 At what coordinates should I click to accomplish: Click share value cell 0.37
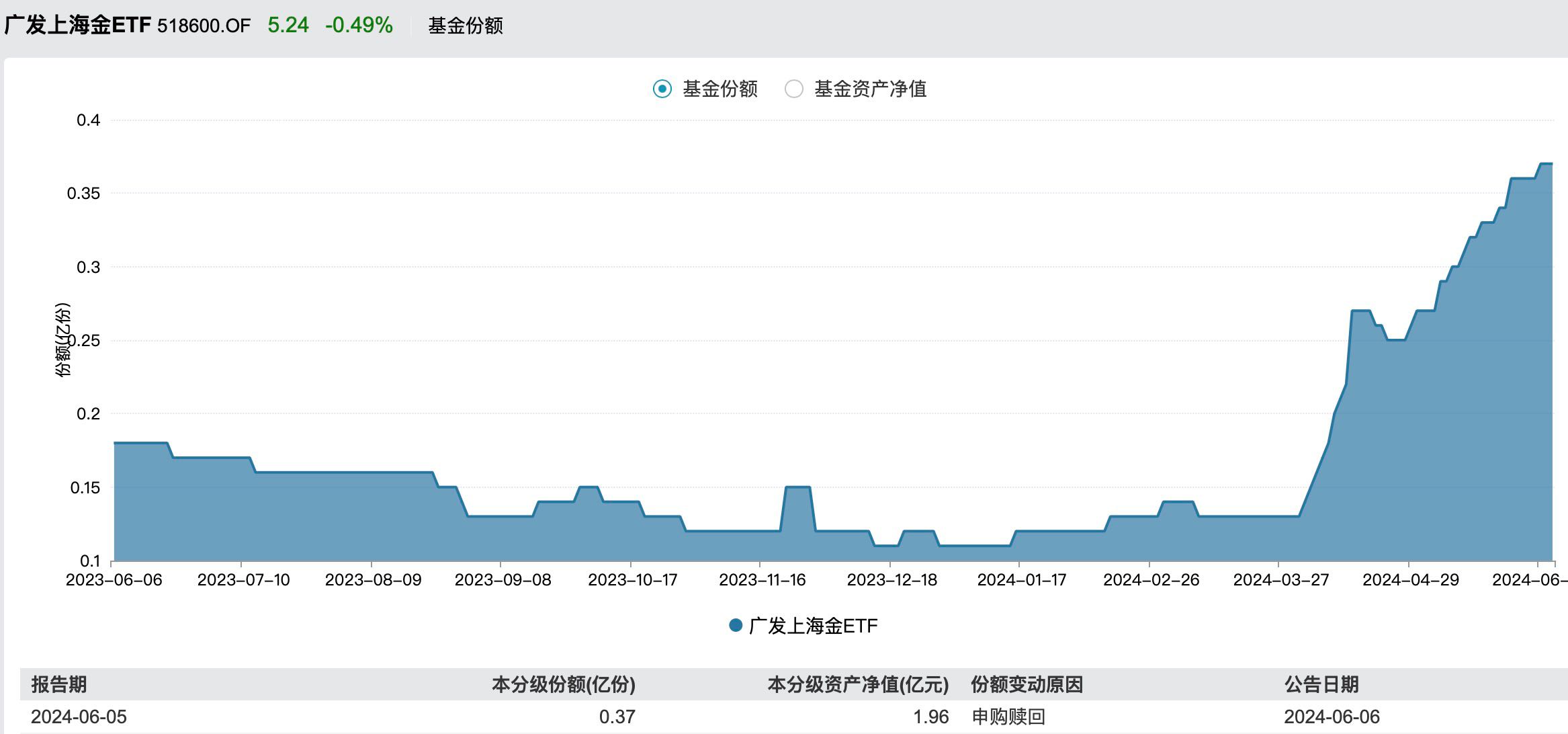(x=617, y=717)
